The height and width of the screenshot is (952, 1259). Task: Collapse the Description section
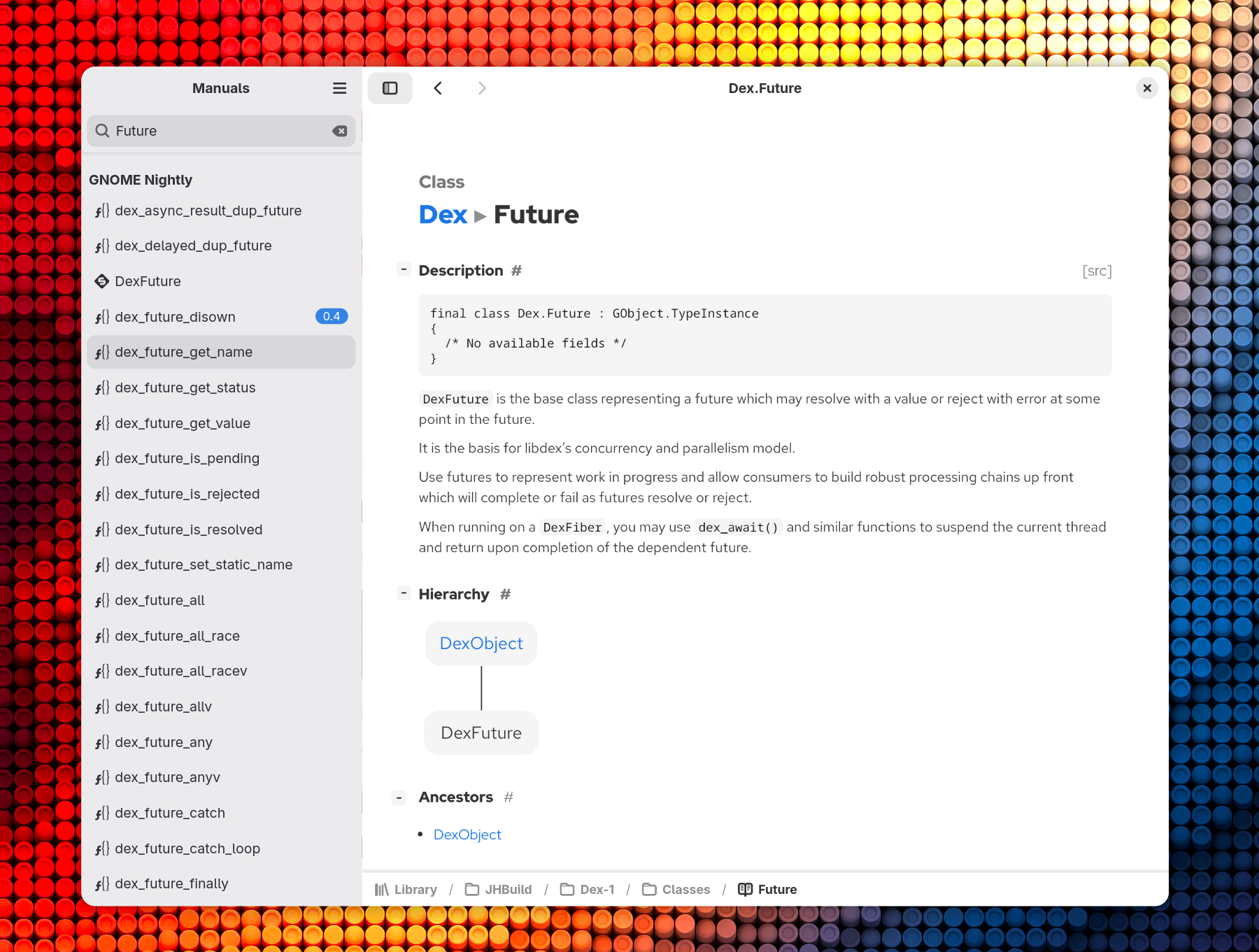point(404,269)
